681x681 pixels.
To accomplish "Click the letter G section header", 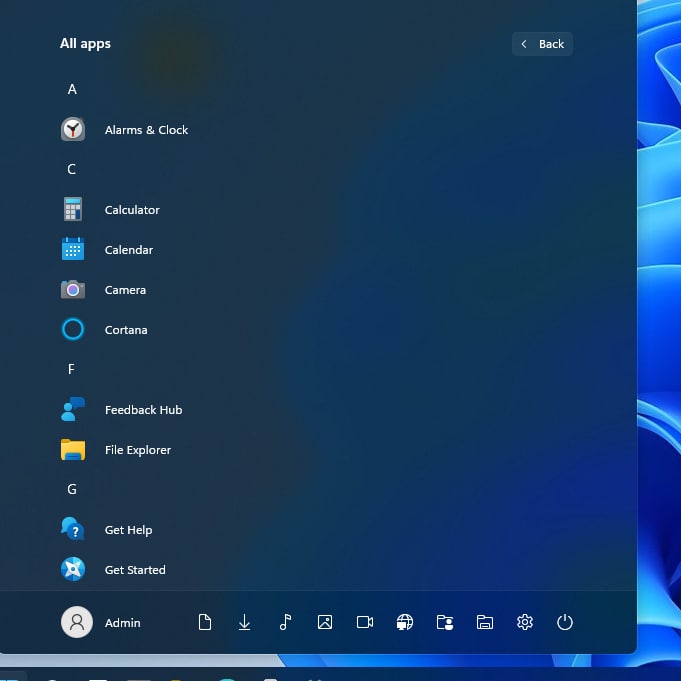I will coord(72,489).
